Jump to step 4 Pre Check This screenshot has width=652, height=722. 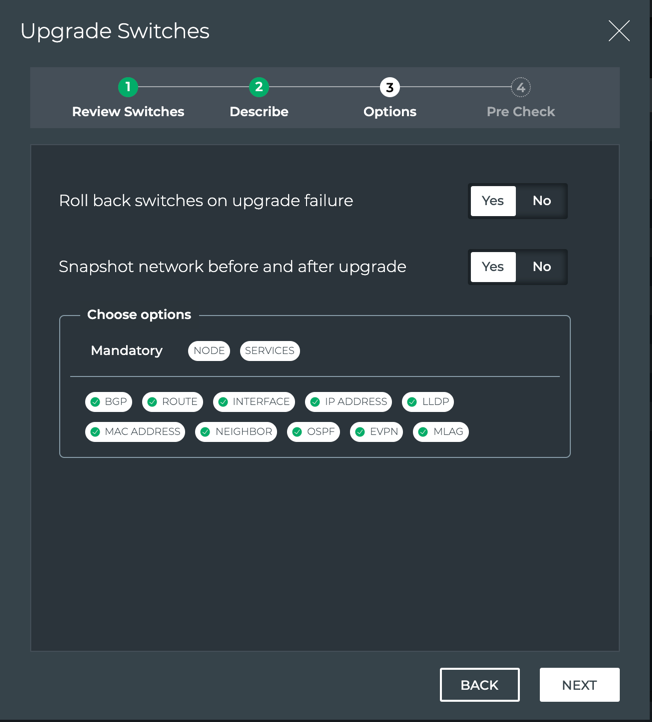520,88
